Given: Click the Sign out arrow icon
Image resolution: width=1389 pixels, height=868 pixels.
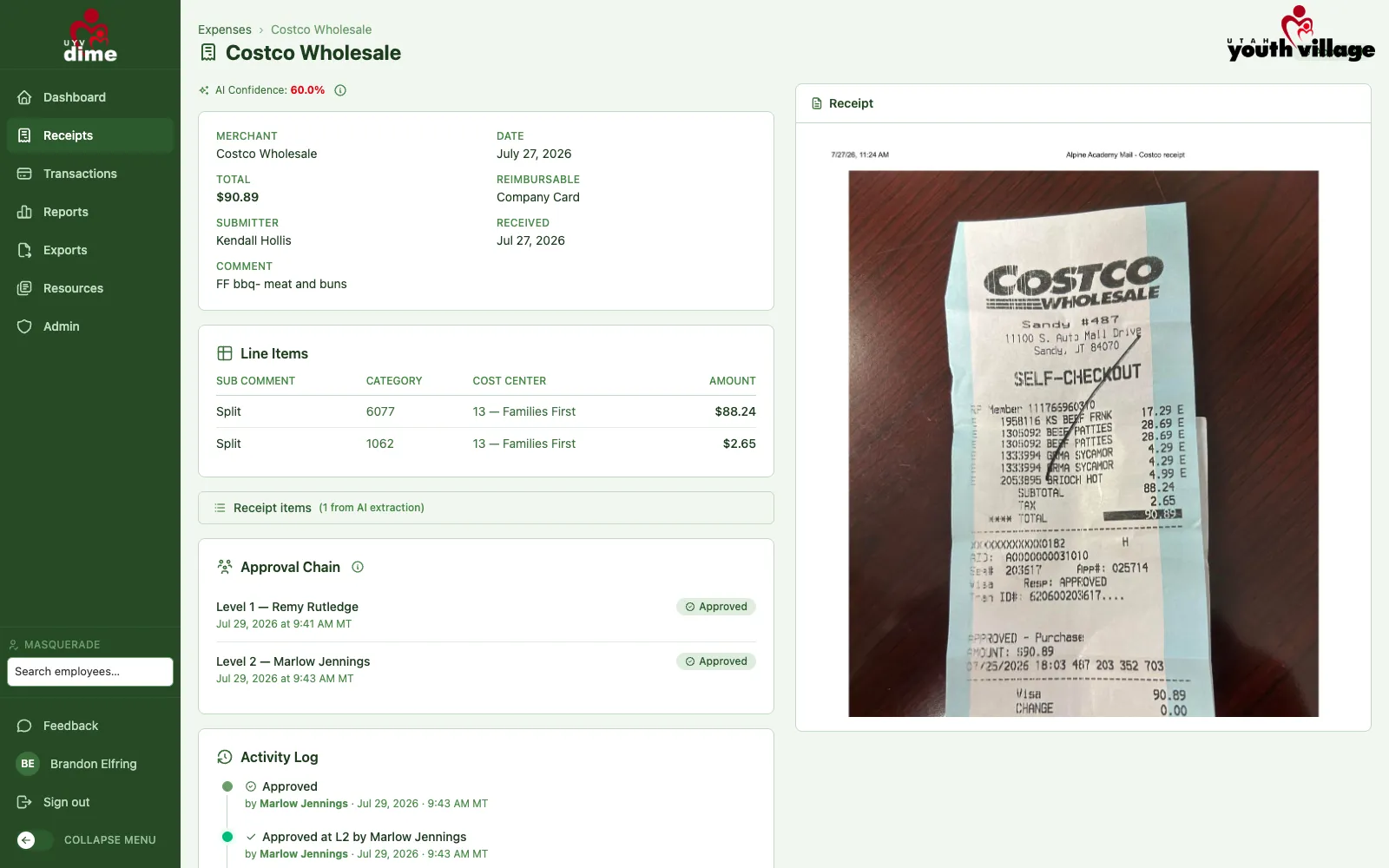Looking at the screenshot, I should click(24, 802).
